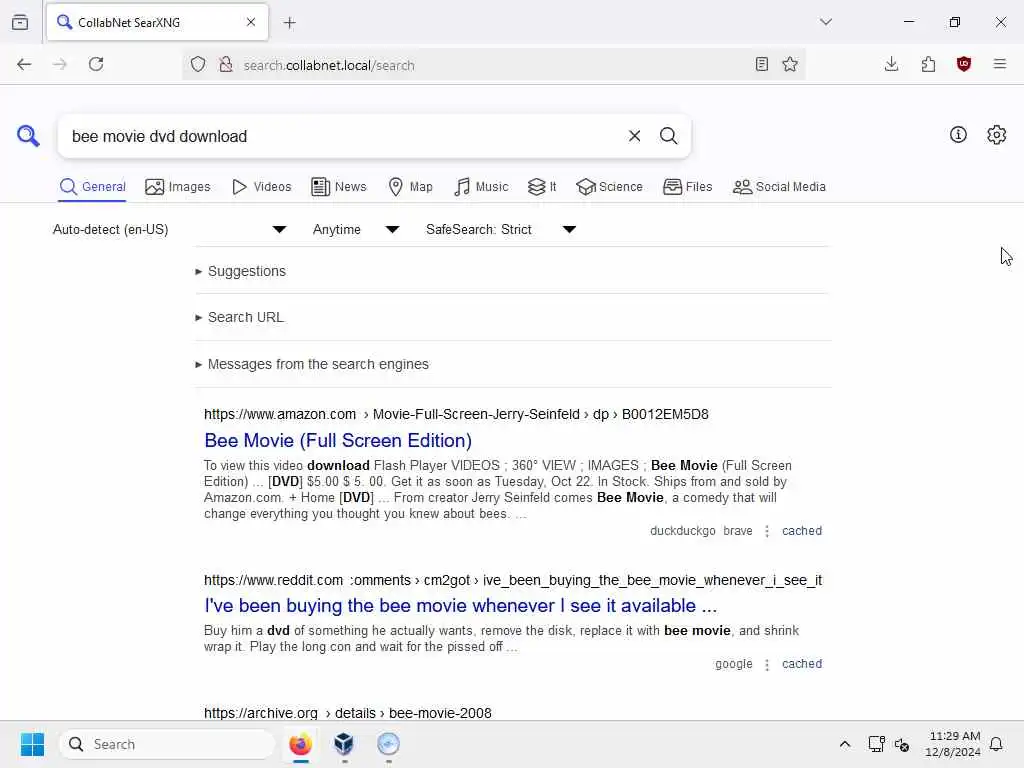Go back with browser back arrow
The width and height of the screenshot is (1024, 768).
point(24,64)
